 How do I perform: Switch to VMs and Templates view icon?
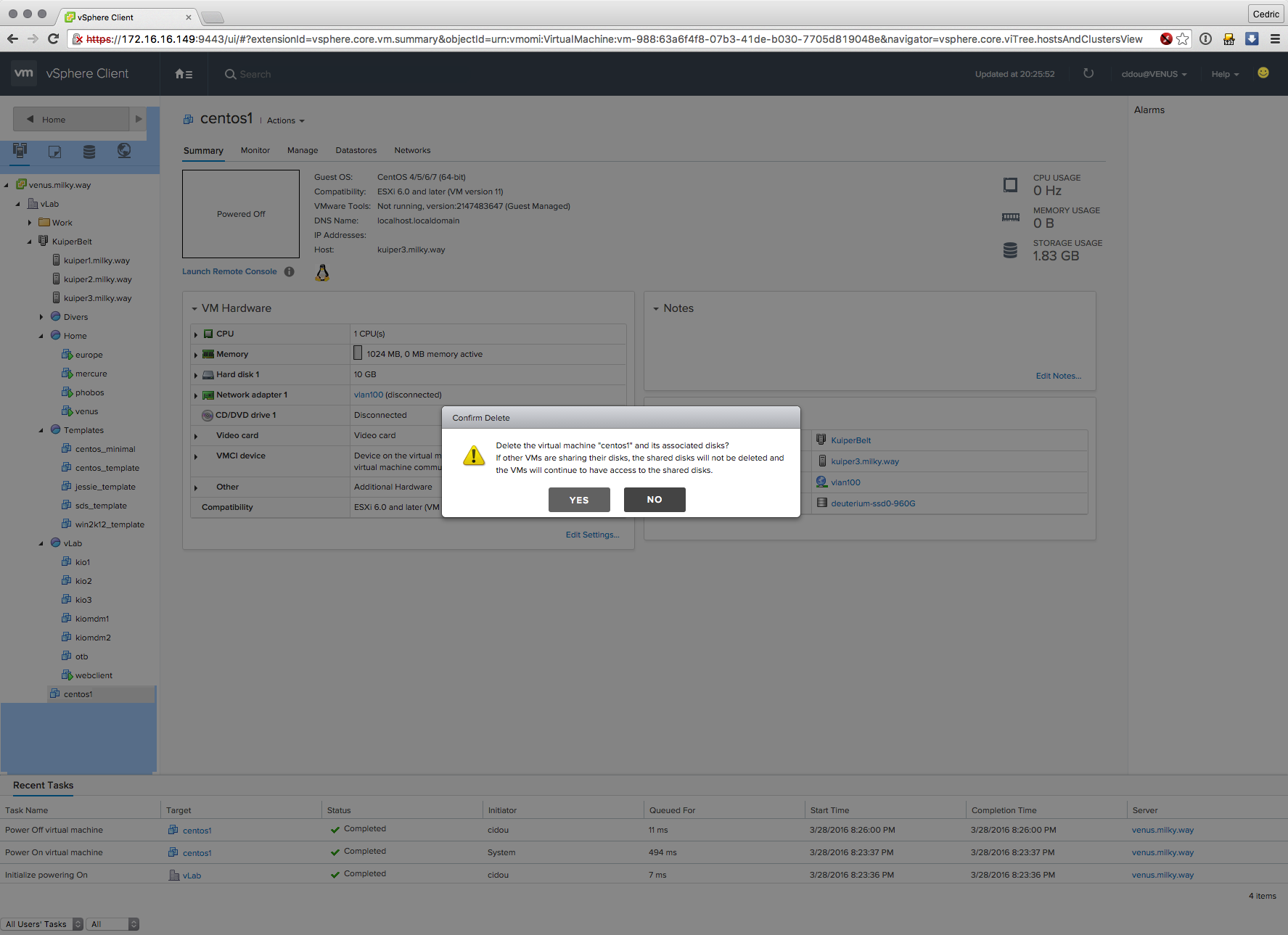click(x=54, y=151)
